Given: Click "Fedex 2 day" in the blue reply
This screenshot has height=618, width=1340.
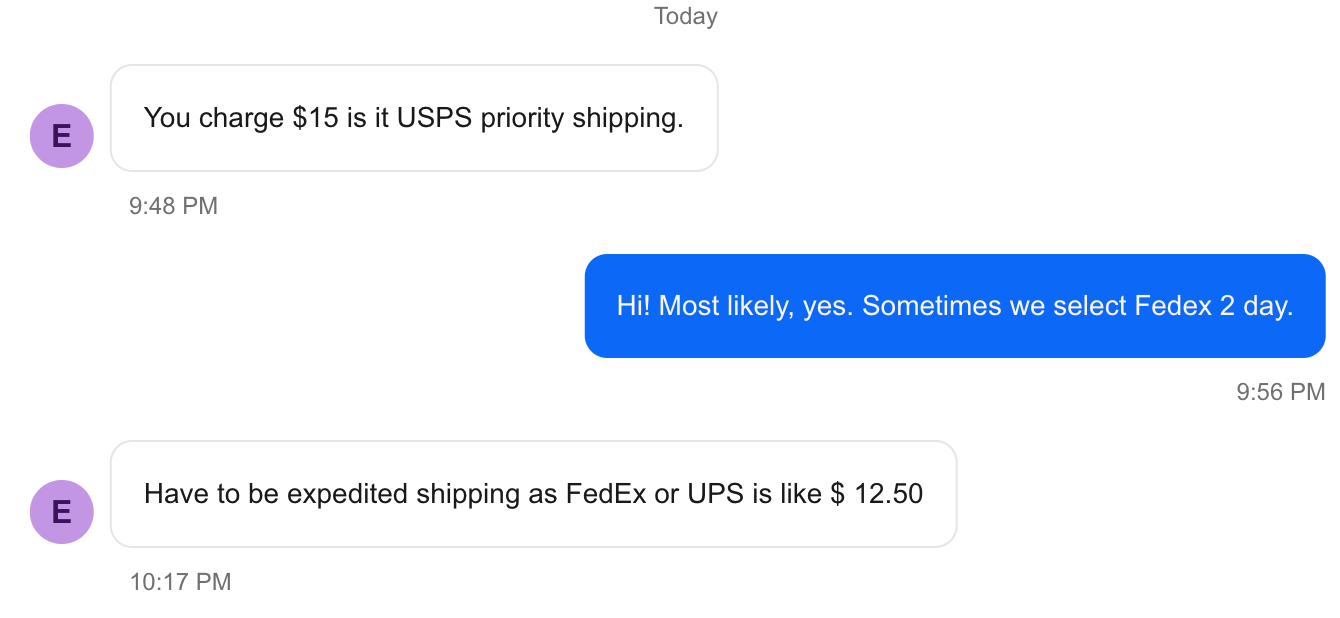Looking at the screenshot, I should click(x=1213, y=306).
